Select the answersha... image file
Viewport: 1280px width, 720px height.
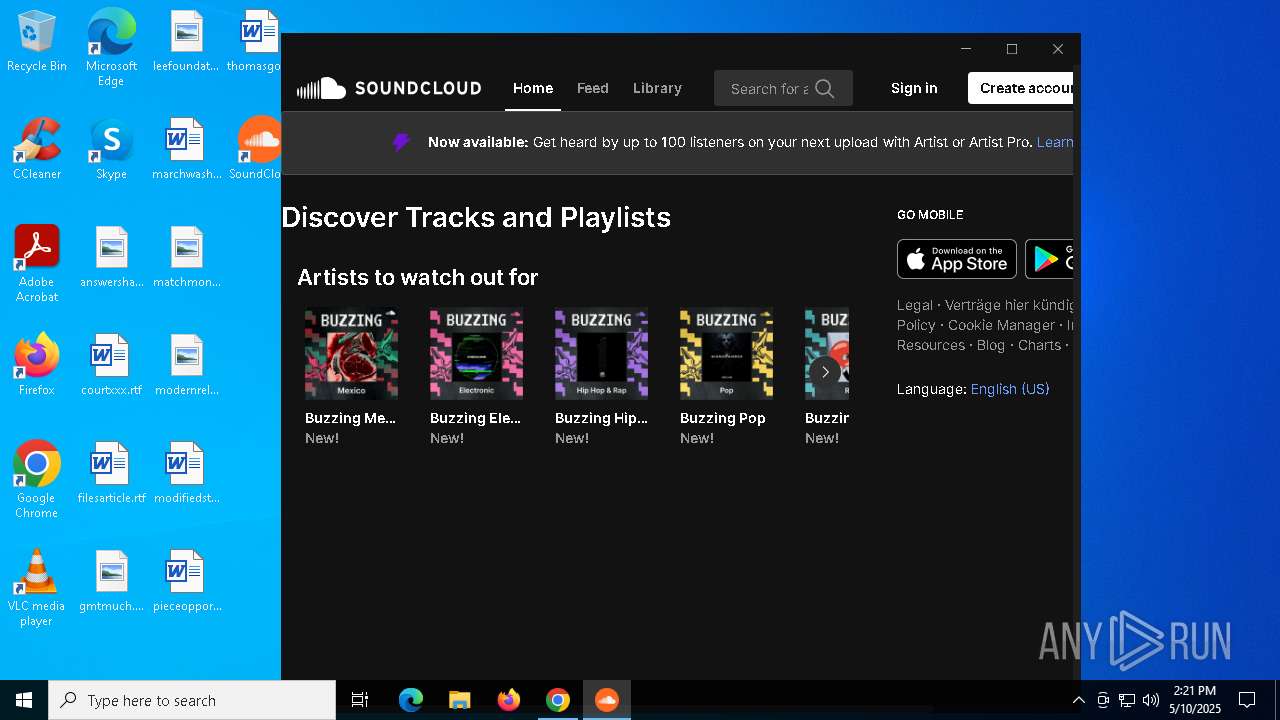point(111,257)
